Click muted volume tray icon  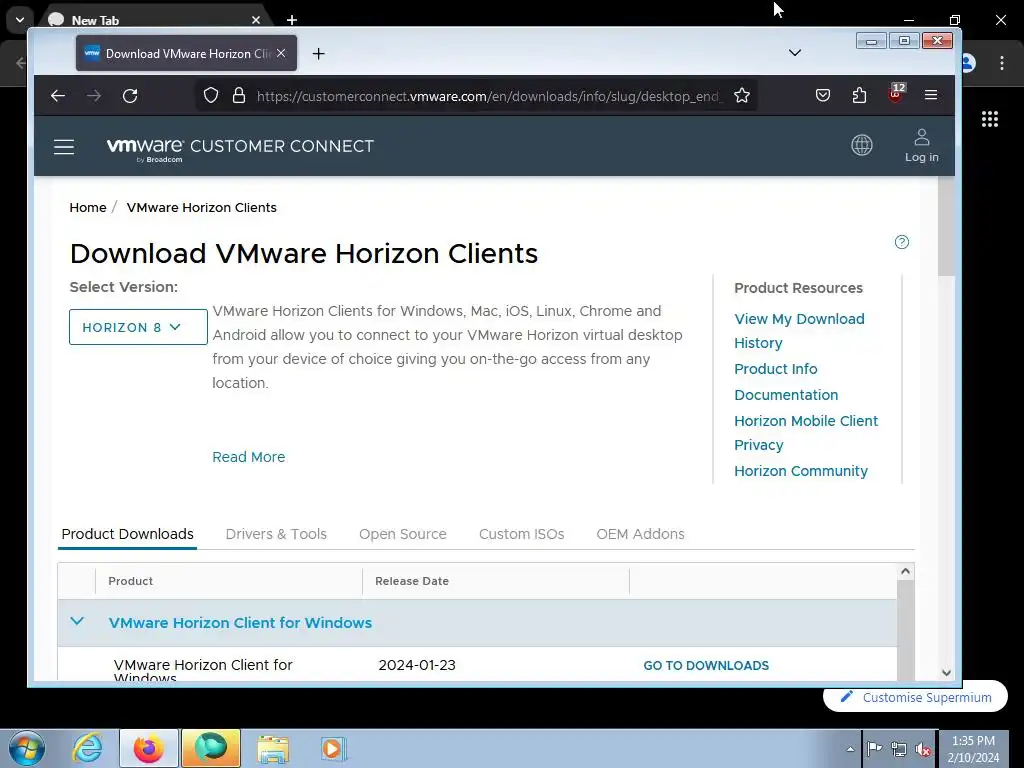click(923, 750)
